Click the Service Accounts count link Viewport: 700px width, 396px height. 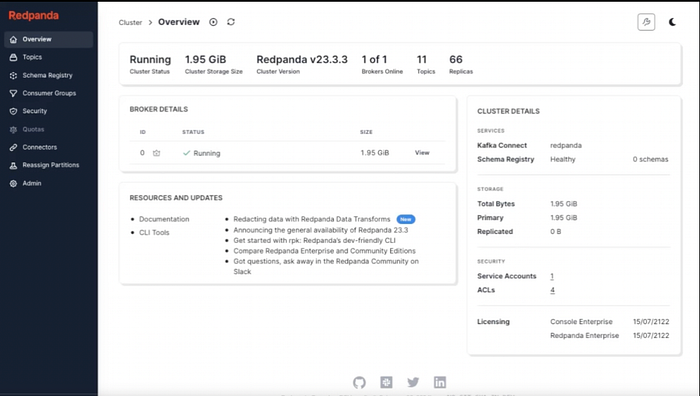click(552, 276)
